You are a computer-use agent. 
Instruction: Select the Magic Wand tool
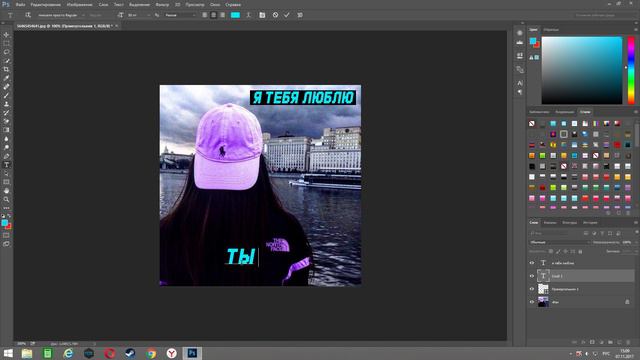[6, 61]
